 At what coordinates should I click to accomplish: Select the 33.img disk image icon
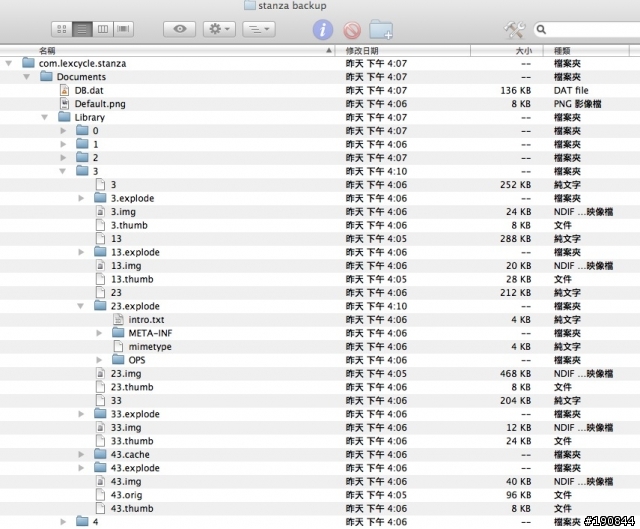[100, 427]
